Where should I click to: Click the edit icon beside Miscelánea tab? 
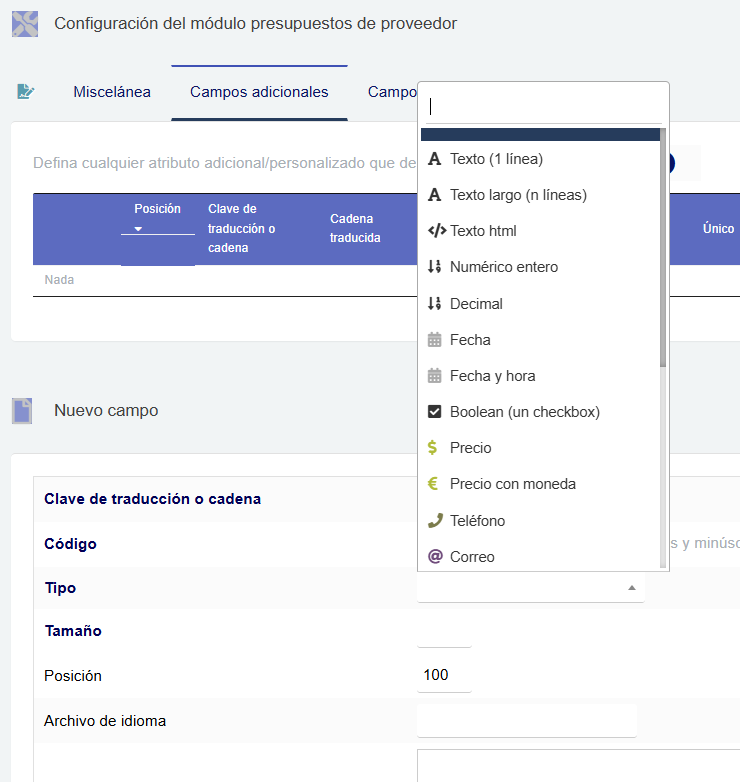pyautogui.click(x=26, y=92)
